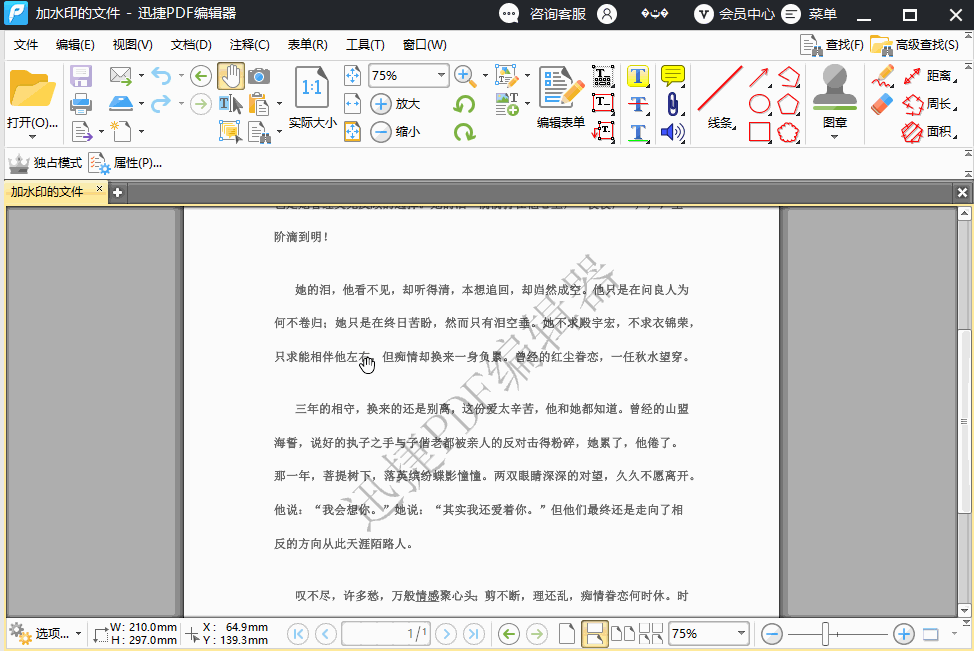The height and width of the screenshot is (651, 974).
Task: Click the 图章 stamp tool
Action: [x=834, y=95]
